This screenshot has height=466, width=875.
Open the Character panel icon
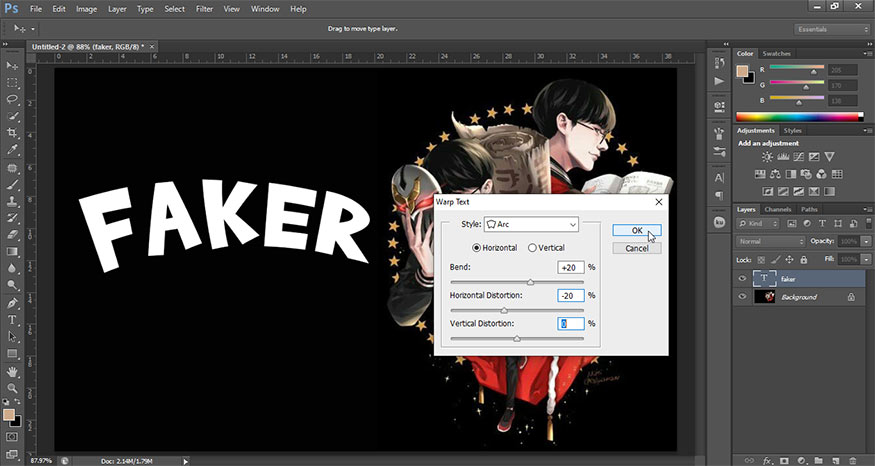(x=719, y=177)
